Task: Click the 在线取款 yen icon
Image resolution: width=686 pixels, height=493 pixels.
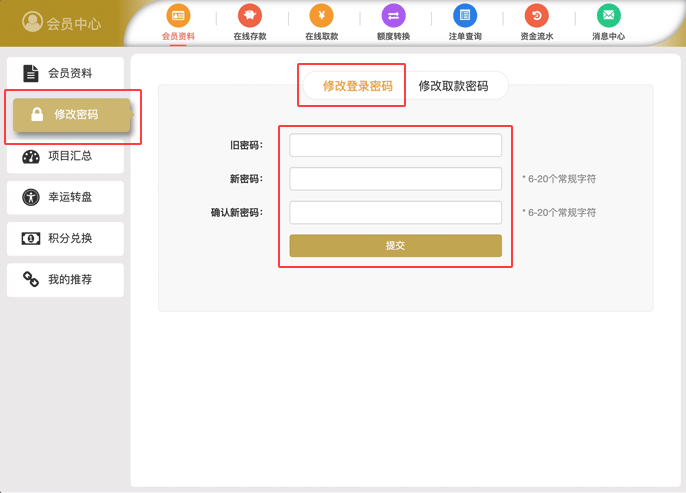Action: (321, 16)
